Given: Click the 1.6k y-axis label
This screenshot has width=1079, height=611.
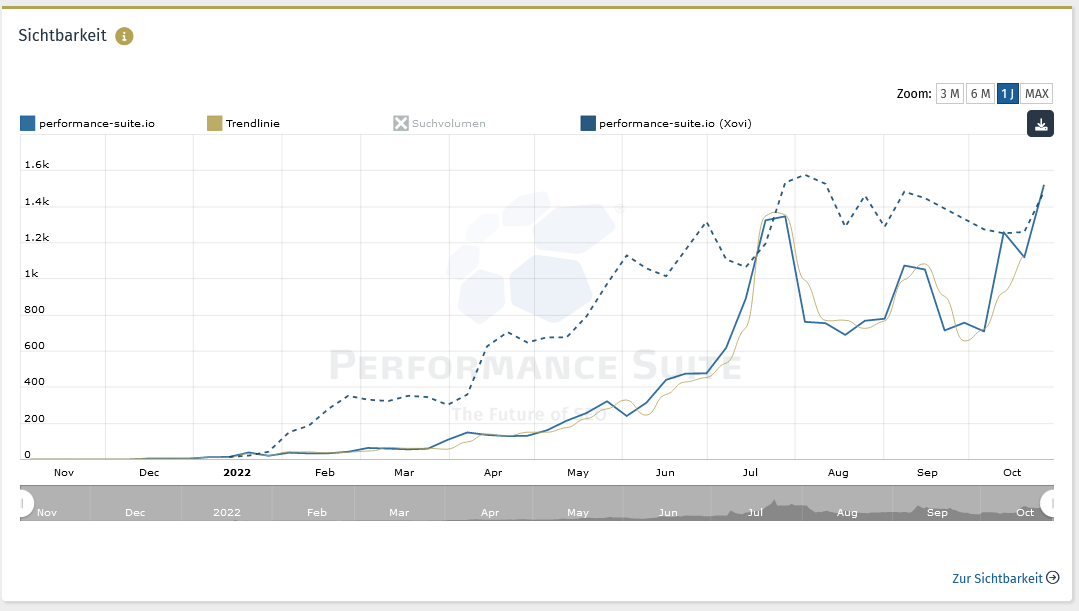Looking at the screenshot, I should point(36,164).
